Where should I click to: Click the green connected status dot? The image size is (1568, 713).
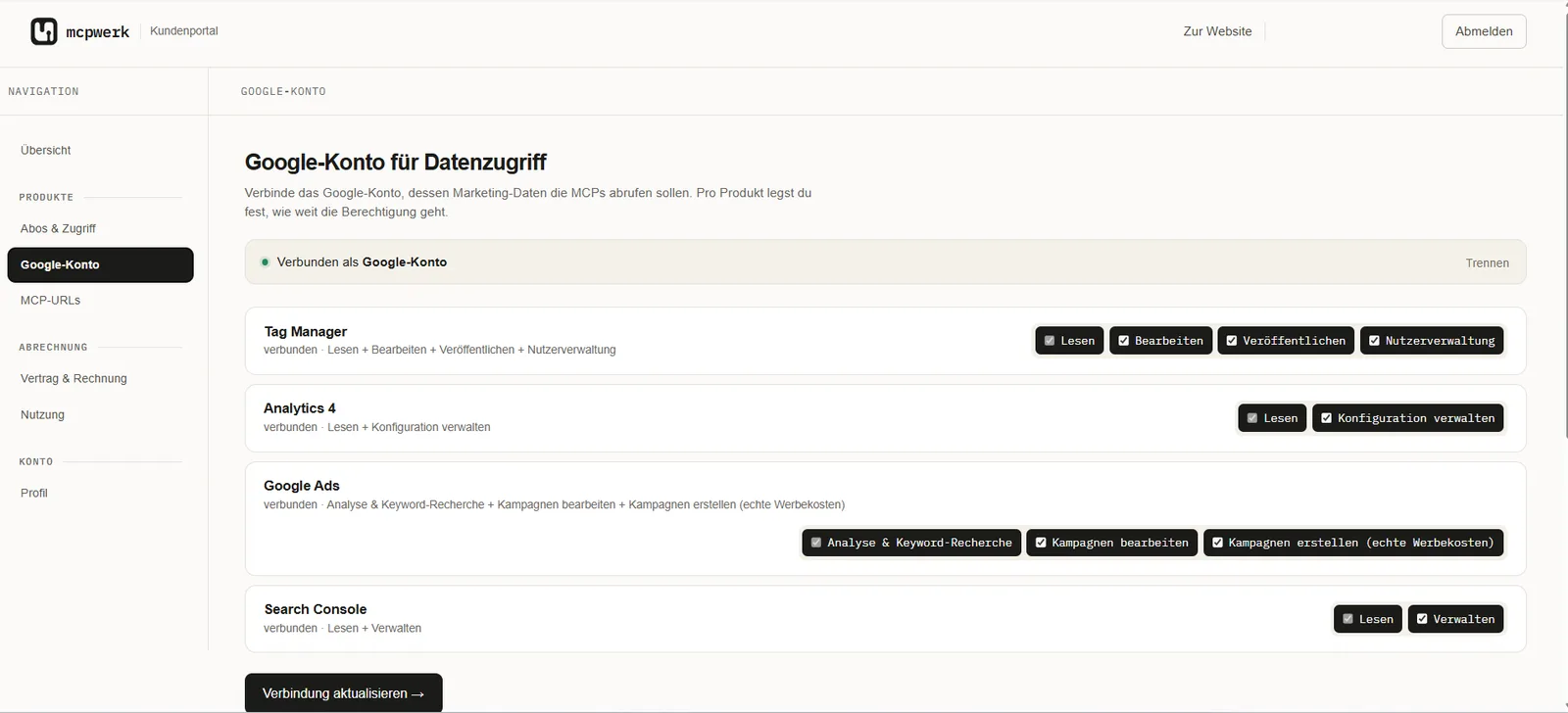point(265,262)
